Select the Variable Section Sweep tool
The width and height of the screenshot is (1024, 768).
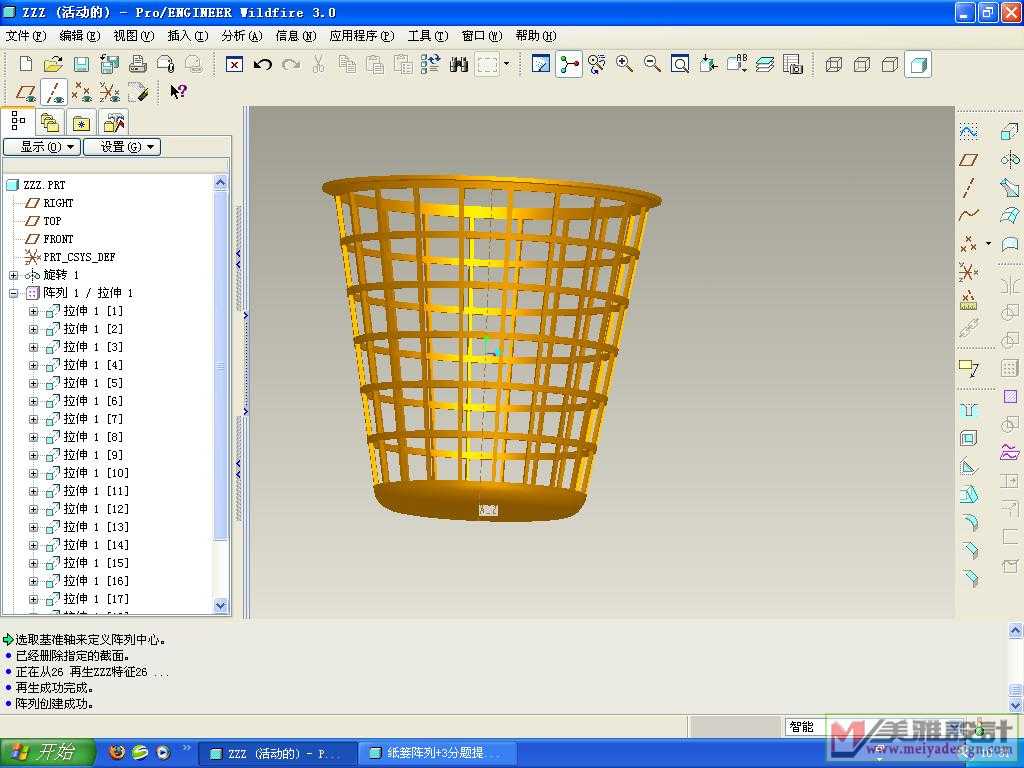(x=1010, y=187)
